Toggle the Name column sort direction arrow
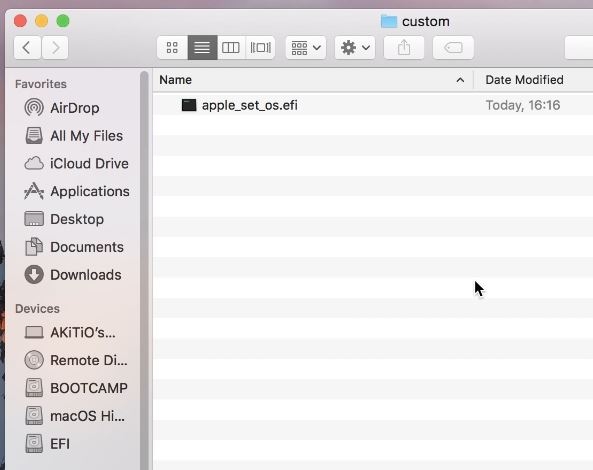Image resolution: width=593 pixels, height=470 pixels. click(460, 80)
